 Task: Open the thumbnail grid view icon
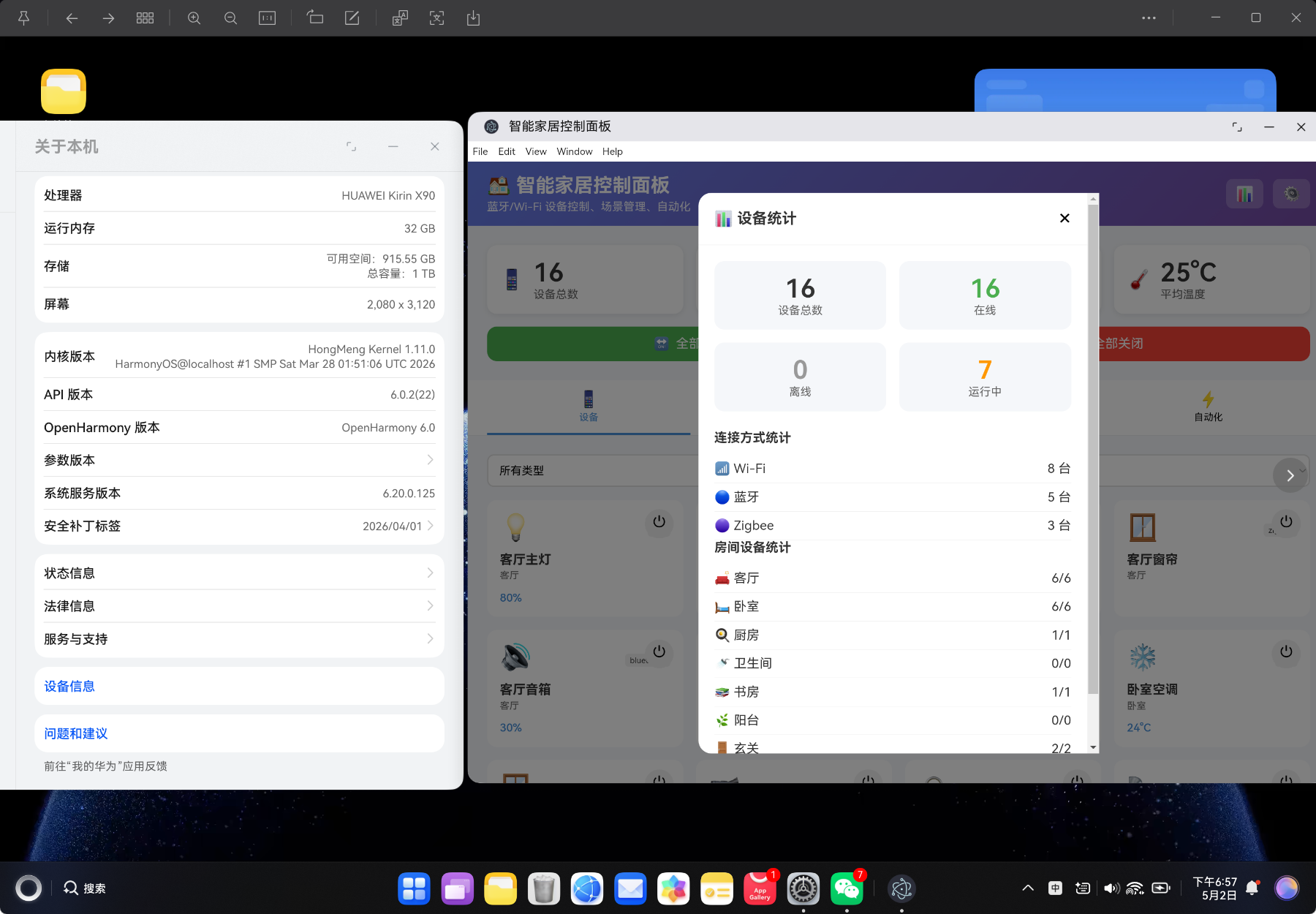pos(145,18)
